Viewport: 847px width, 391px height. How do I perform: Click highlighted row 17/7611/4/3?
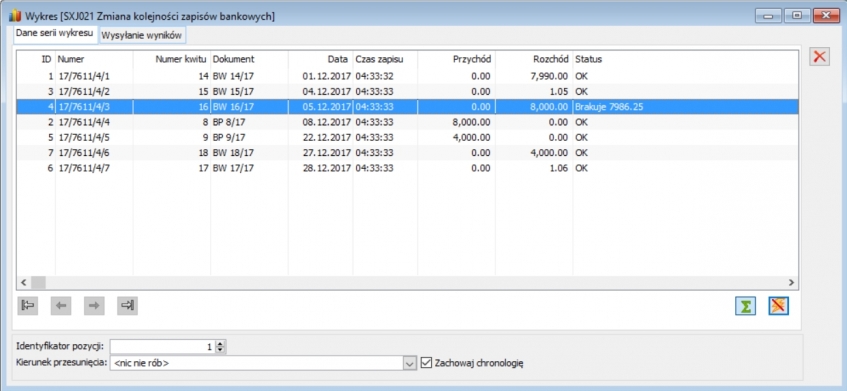coord(407,107)
